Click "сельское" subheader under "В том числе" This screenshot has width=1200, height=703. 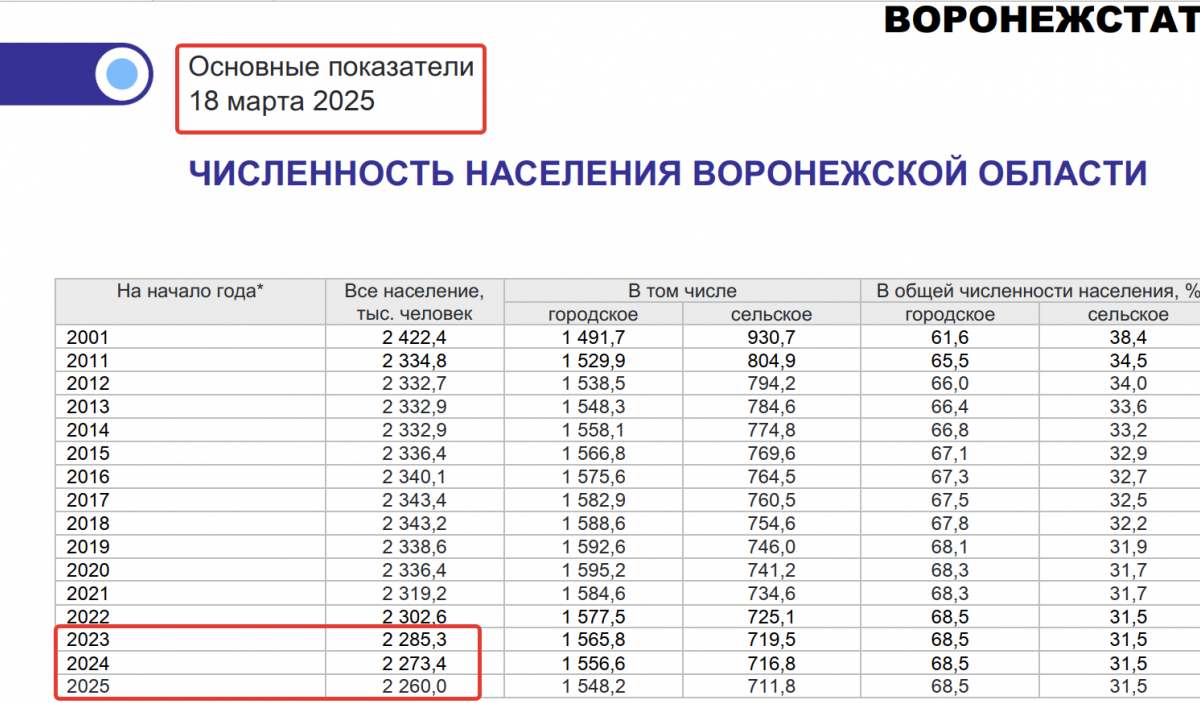click(x=771, y=315)
